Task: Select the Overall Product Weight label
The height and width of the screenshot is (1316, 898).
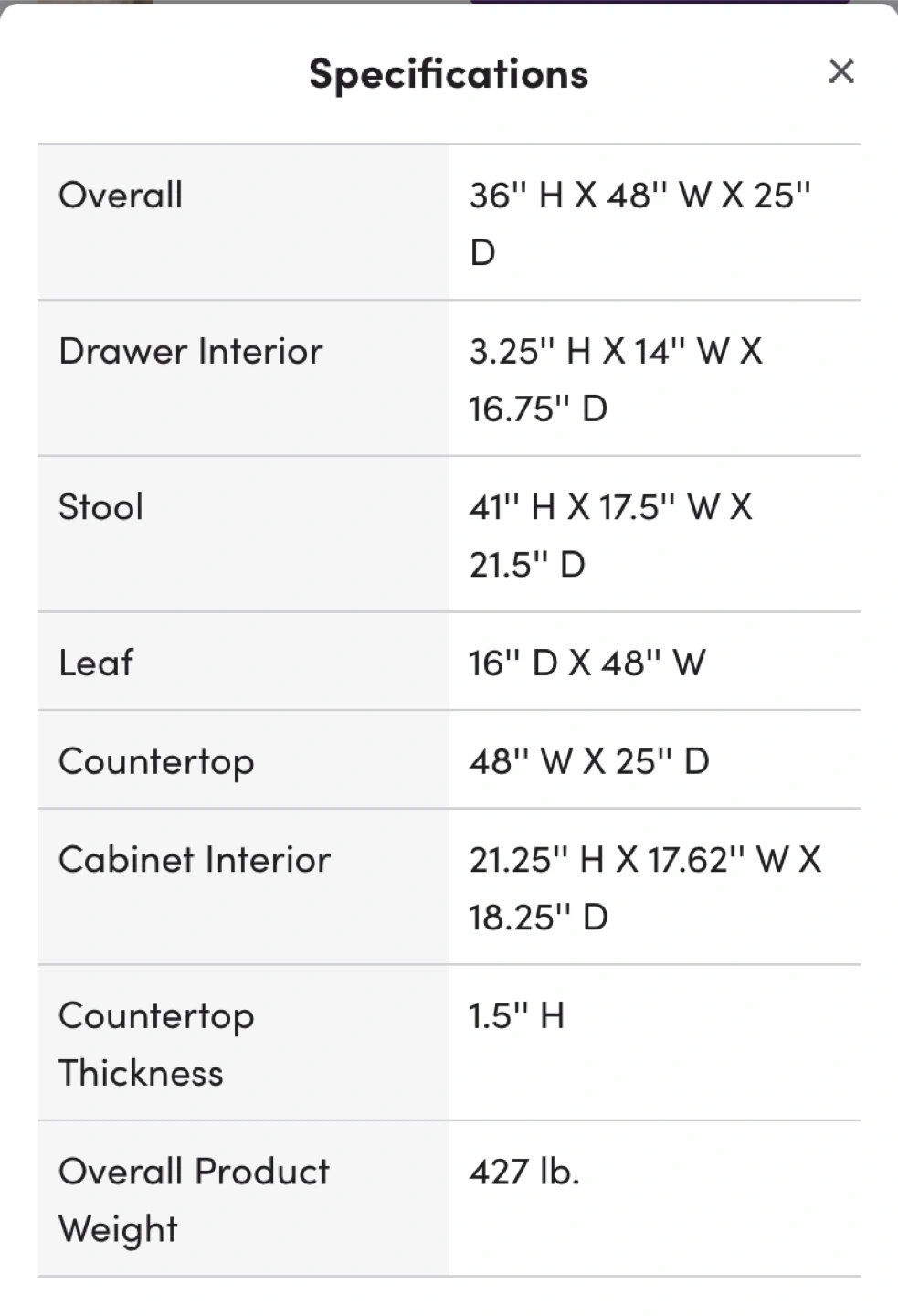Action: (194, 1199)
